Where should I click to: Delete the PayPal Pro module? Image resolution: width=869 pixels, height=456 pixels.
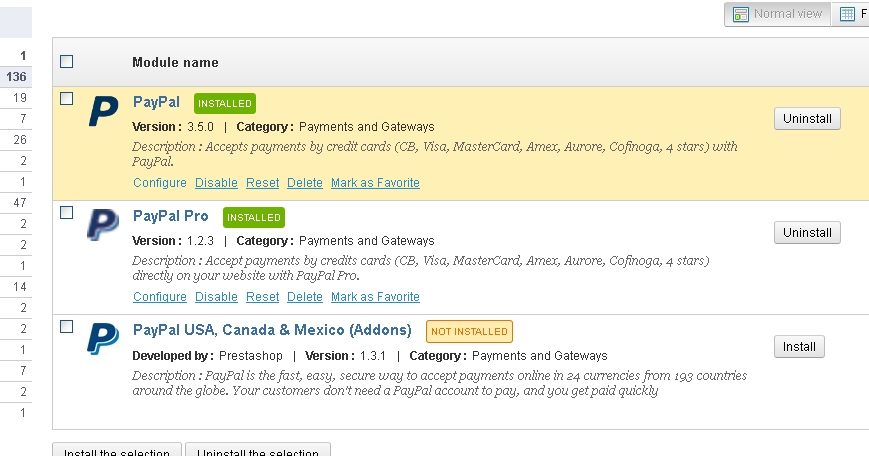pos(305,297)
